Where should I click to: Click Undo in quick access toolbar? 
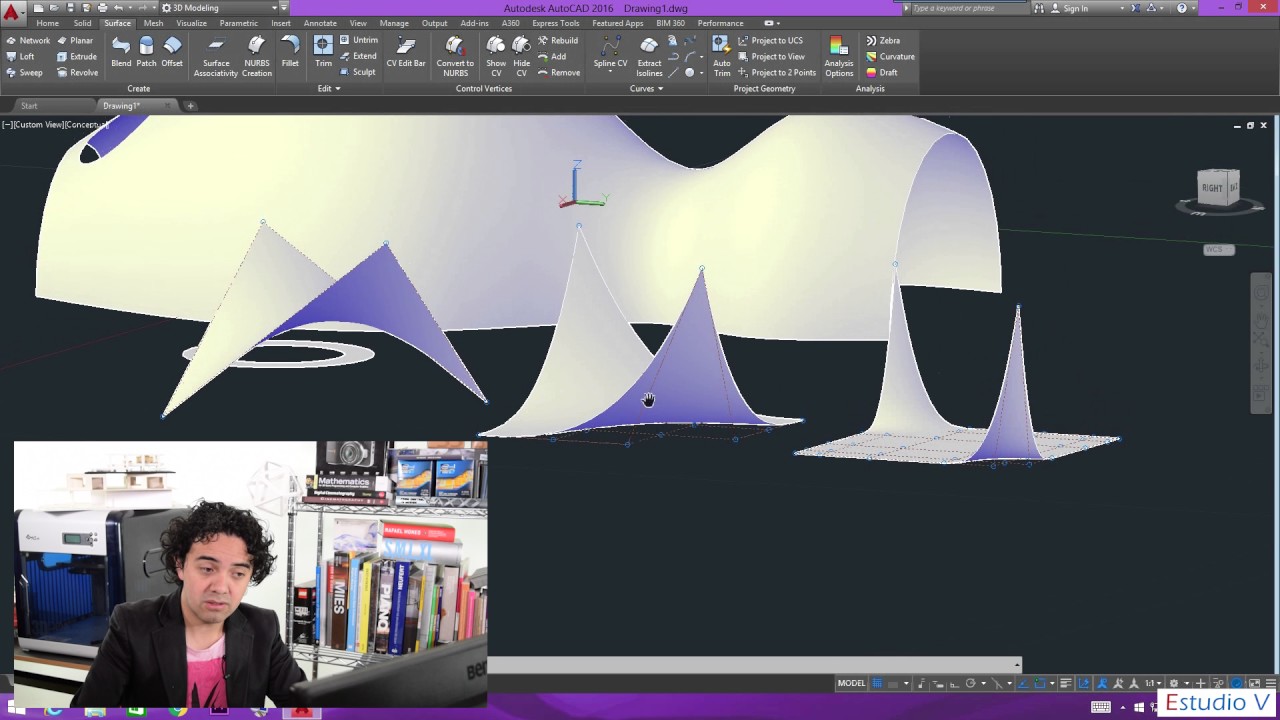tap(118, 8)
